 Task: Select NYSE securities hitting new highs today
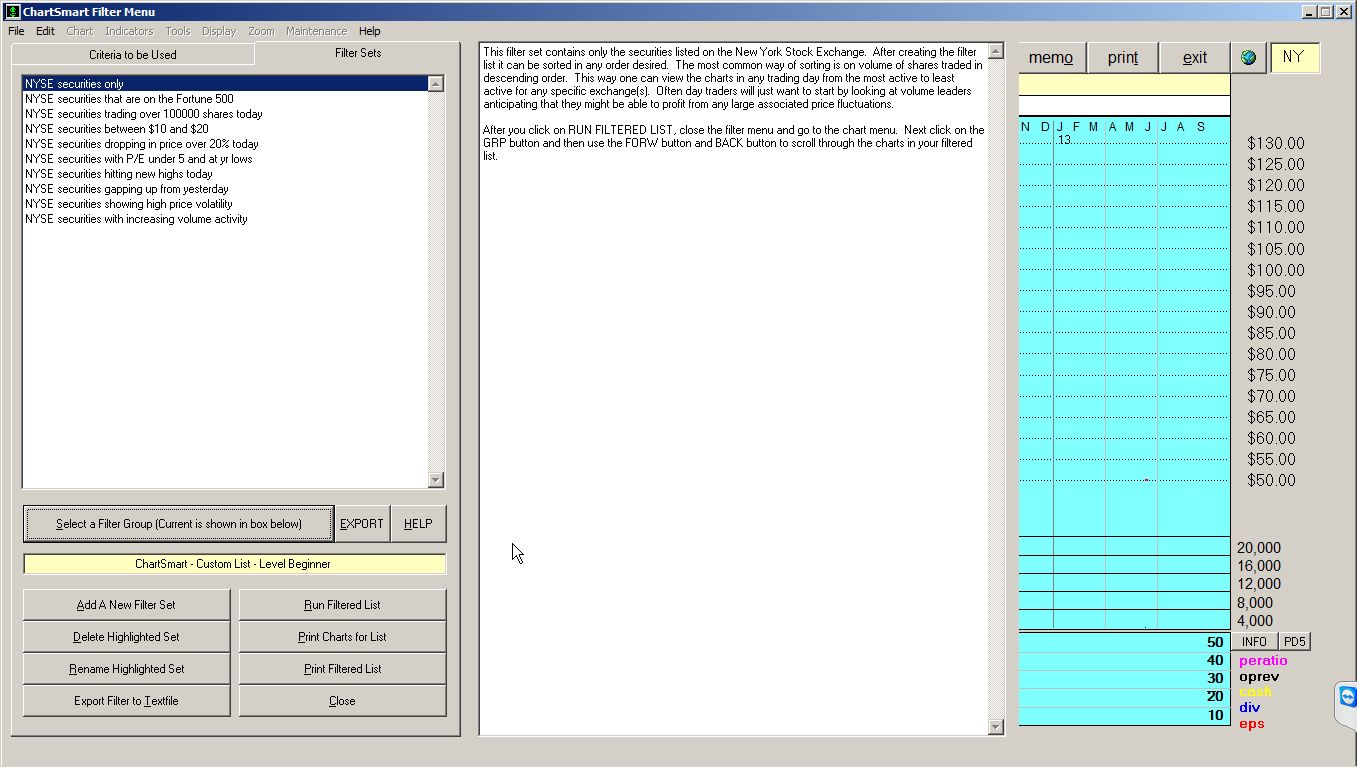tap(119, 174)
